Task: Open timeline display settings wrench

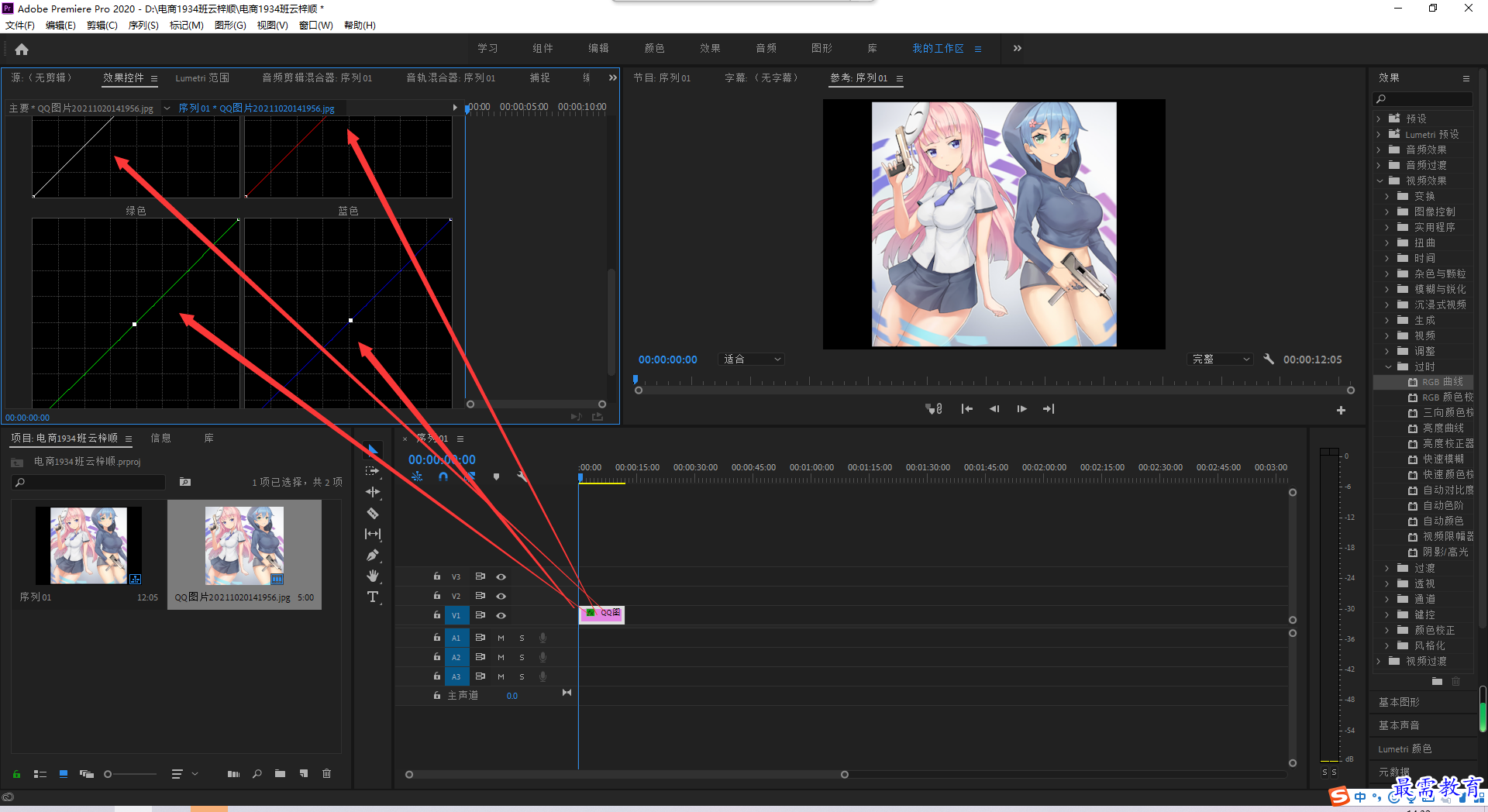Action: tap(522, 477)
